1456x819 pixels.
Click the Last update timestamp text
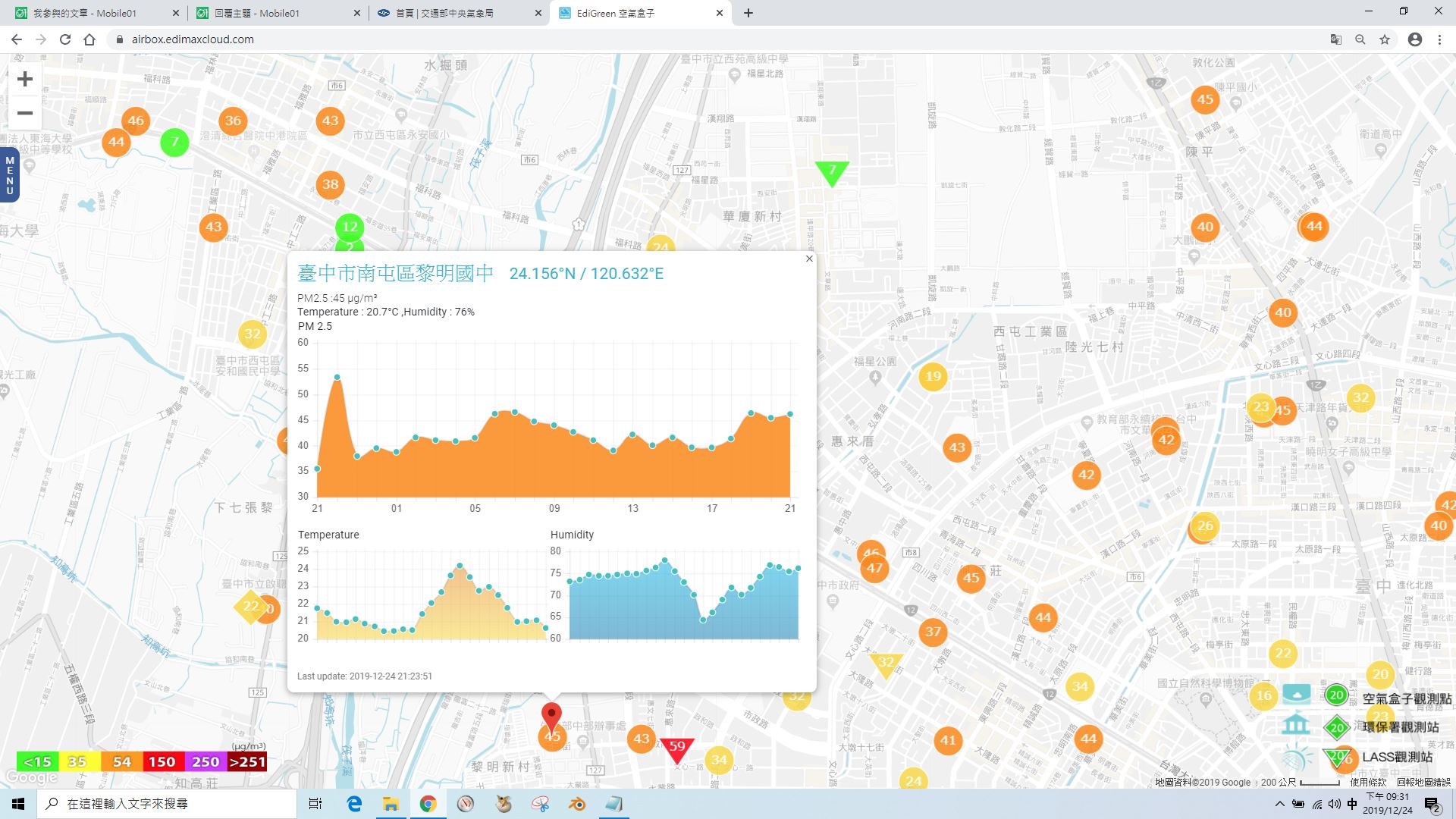tap(365, 676)
